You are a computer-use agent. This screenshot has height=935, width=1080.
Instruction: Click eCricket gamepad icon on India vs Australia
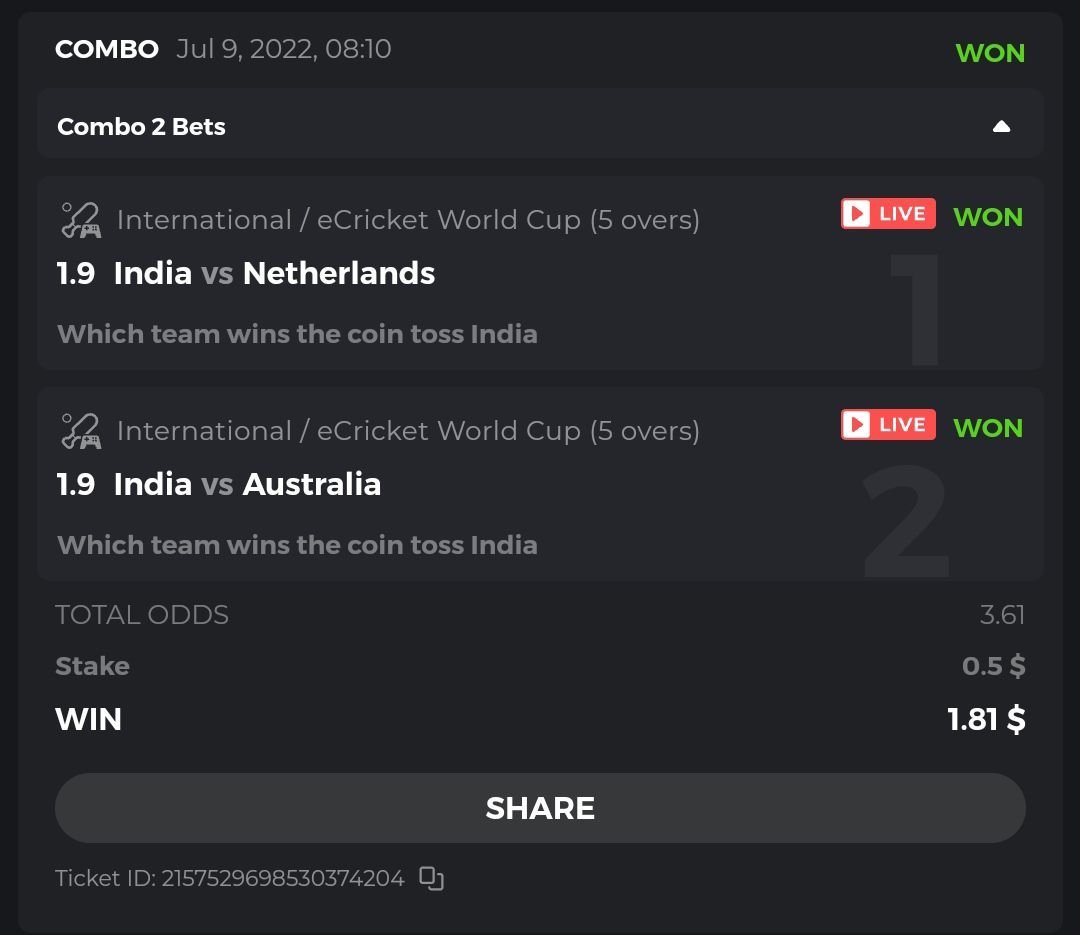point(80,431)
